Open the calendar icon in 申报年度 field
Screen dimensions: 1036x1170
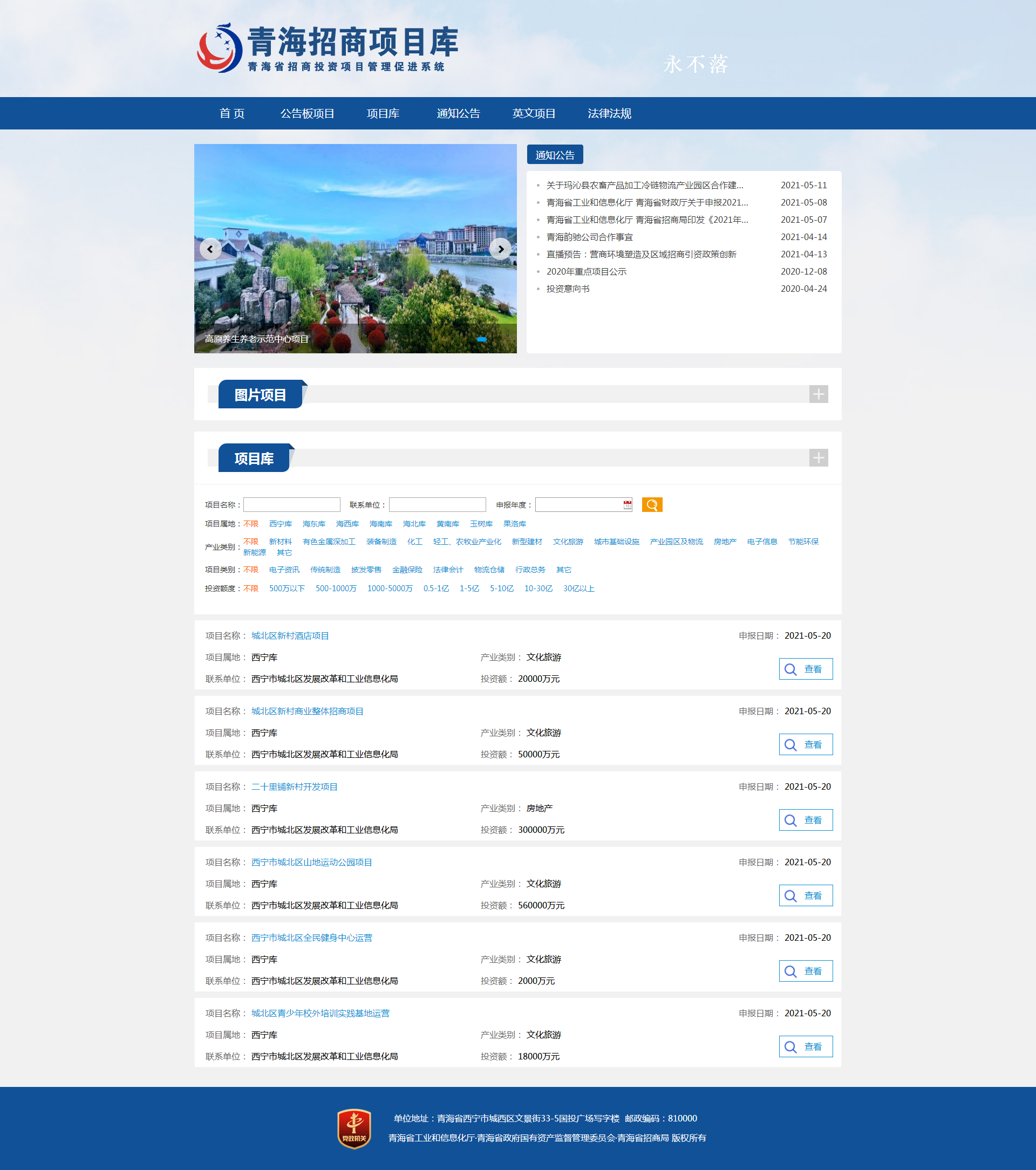pos(627,504)
